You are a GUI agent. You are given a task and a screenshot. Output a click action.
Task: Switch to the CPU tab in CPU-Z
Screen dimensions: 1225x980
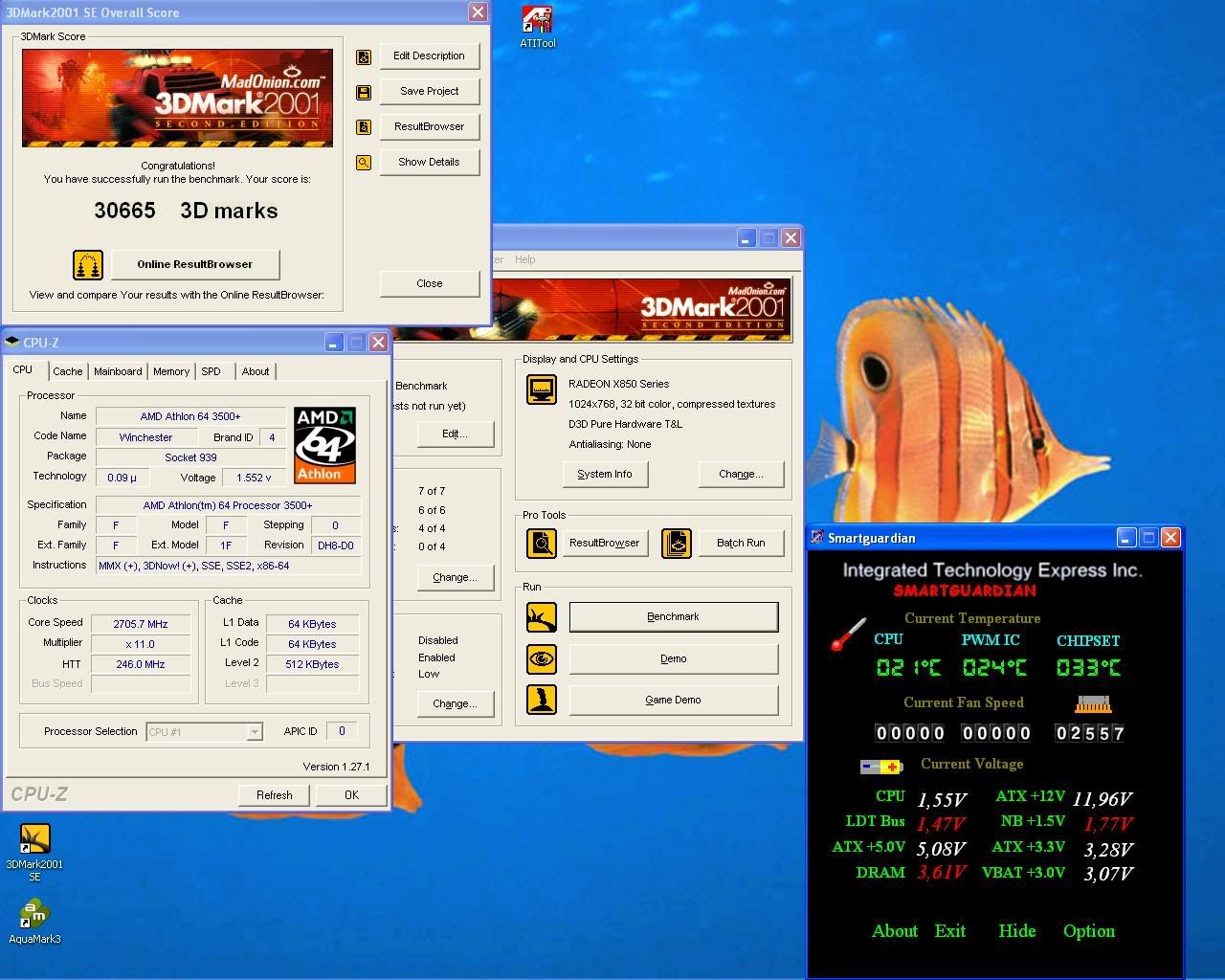(23, 370)
